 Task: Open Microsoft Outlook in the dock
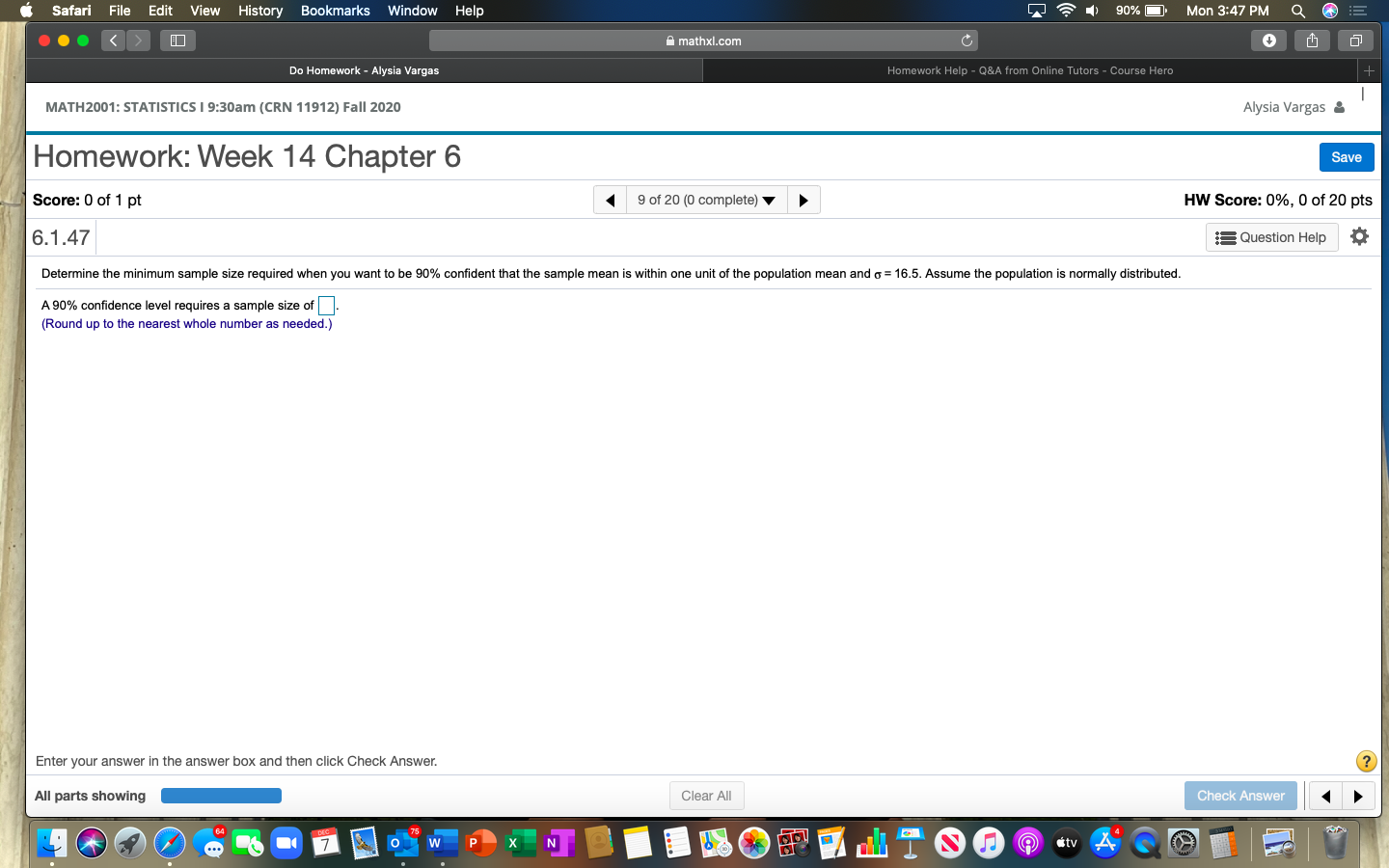(402, 843)
